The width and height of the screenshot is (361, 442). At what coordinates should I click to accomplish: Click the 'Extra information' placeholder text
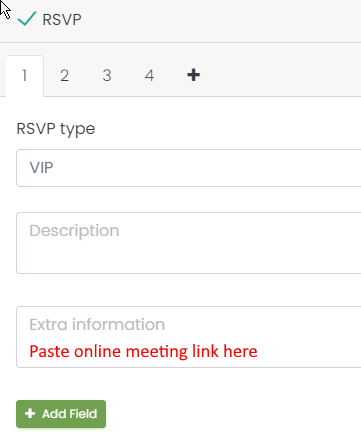pos(97,324)
